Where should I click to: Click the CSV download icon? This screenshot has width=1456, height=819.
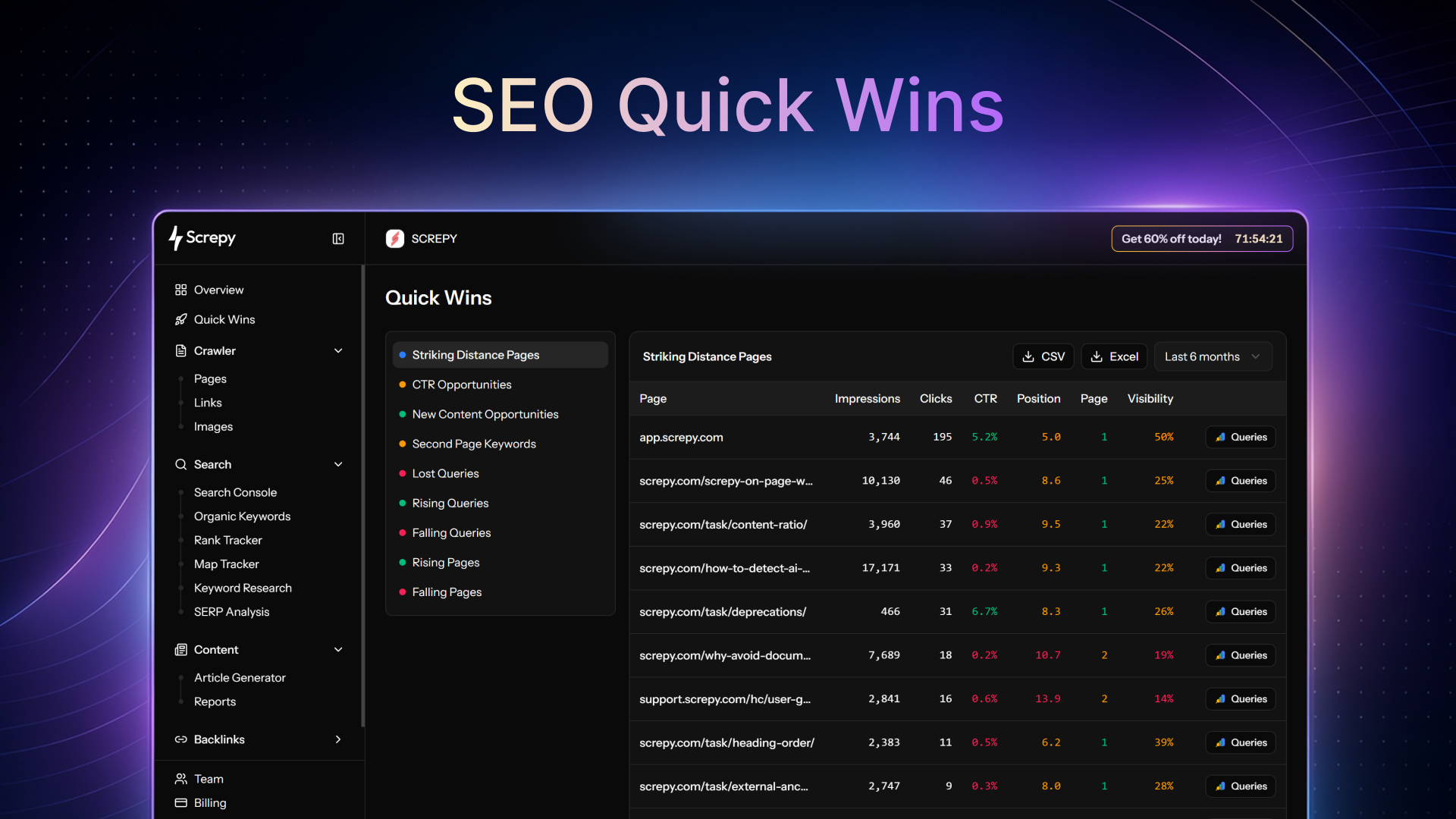(x=1028, y=356)
